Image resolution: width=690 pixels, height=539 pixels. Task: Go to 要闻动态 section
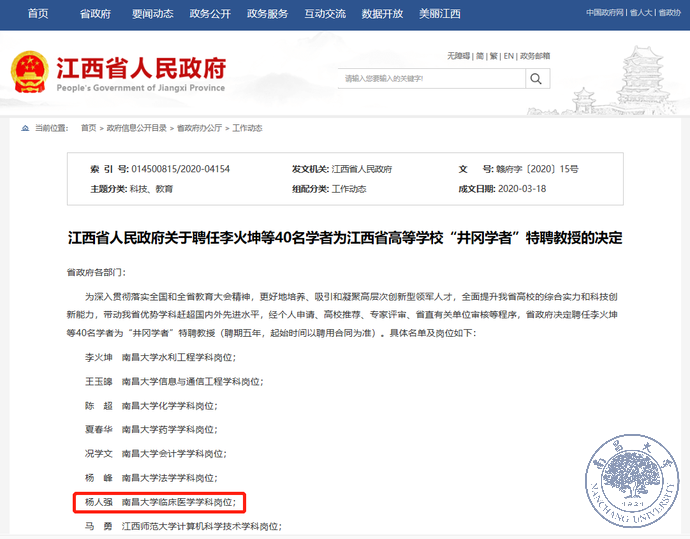[x=153, y=14]
